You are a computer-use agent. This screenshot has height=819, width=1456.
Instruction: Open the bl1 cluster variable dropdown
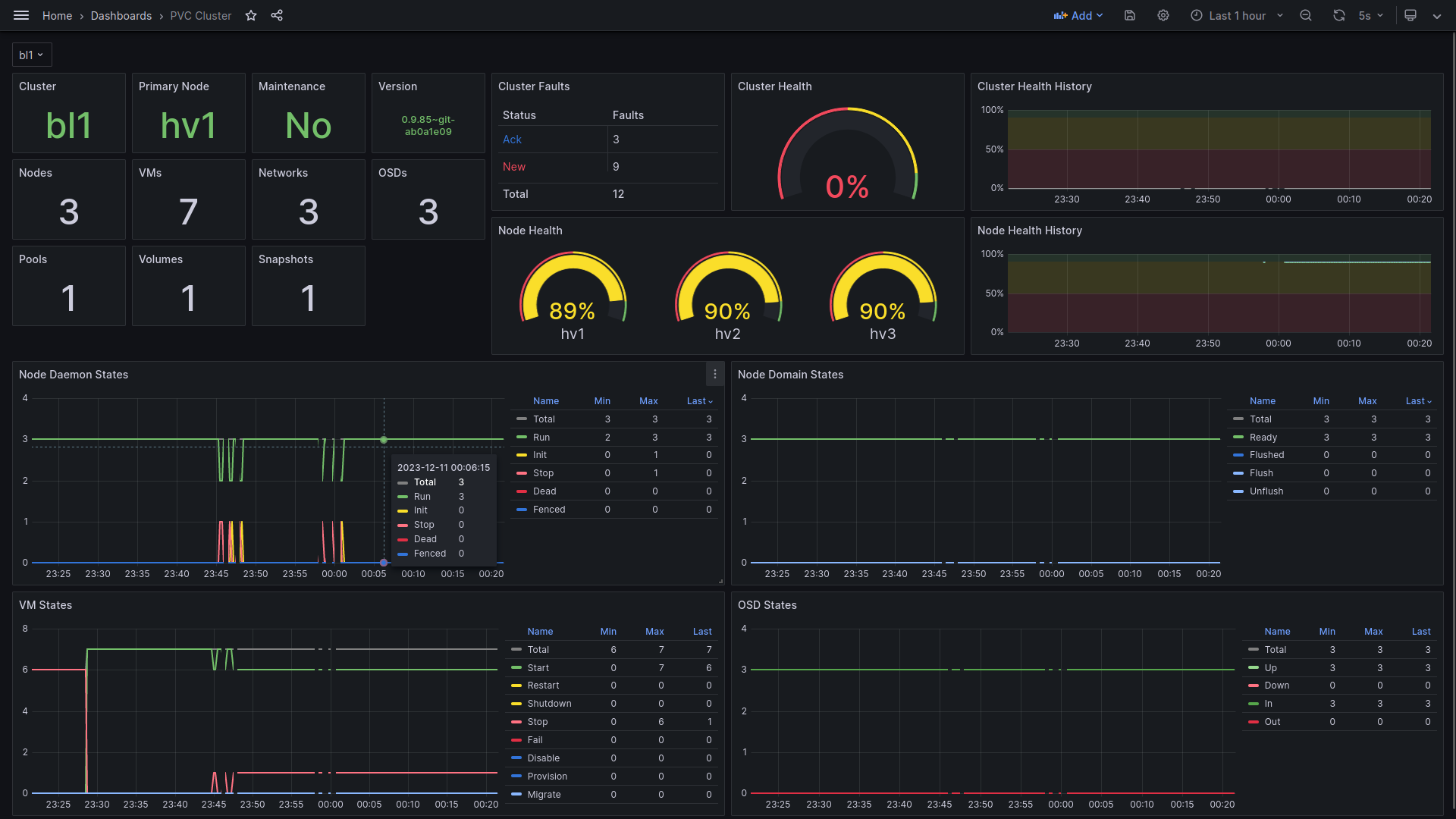point(31,54)
